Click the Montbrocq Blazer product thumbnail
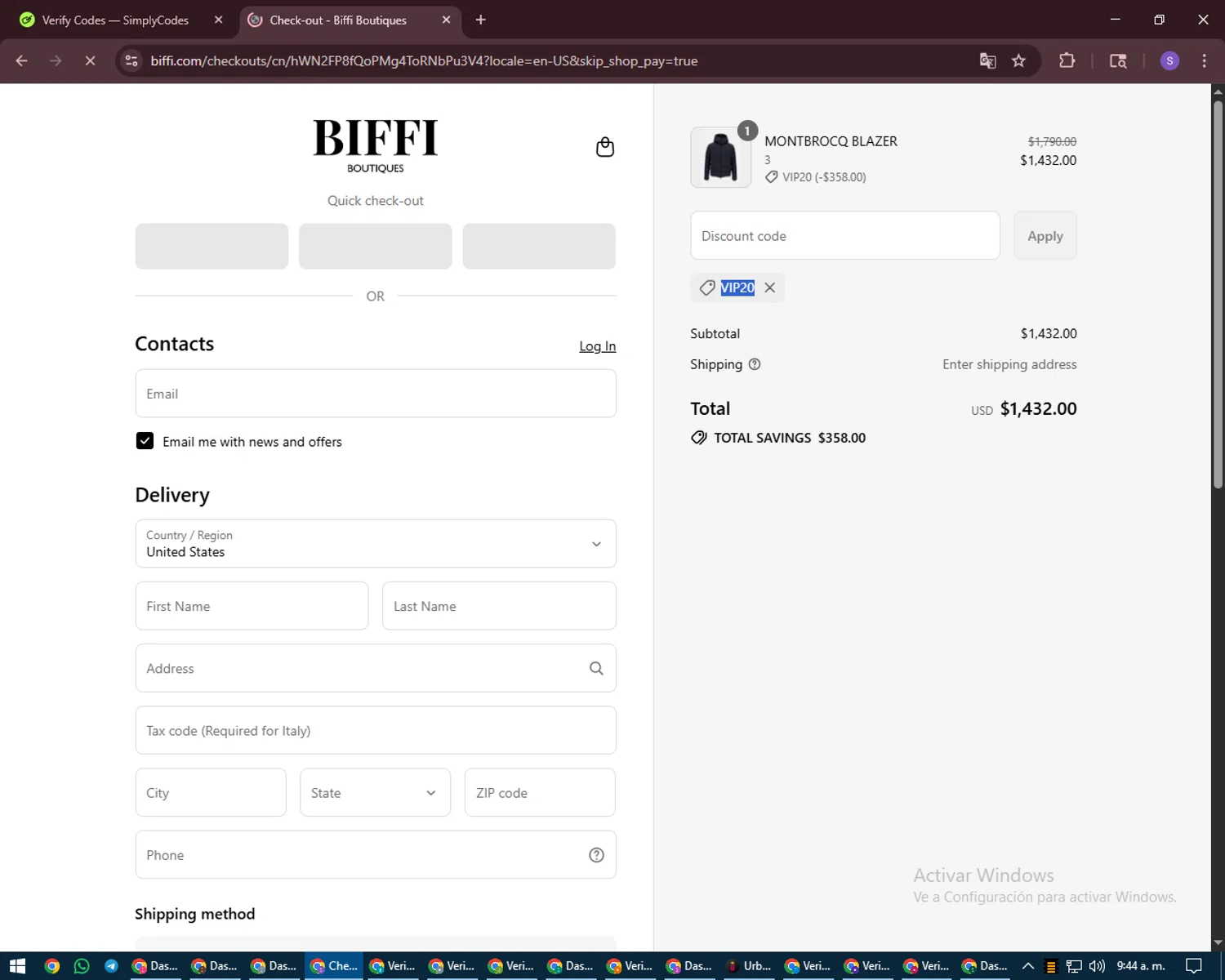Image resolution: width=1225 pixels, height=980 pixels. (x=721, y=157)
